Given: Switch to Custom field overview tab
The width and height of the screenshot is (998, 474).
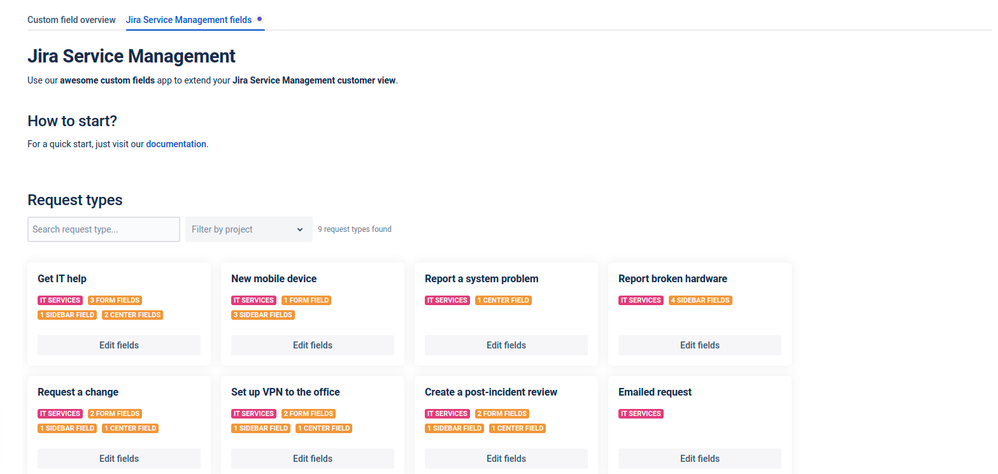Looking at the screenshot, I should pyautogui.click(x=71, y=20).
